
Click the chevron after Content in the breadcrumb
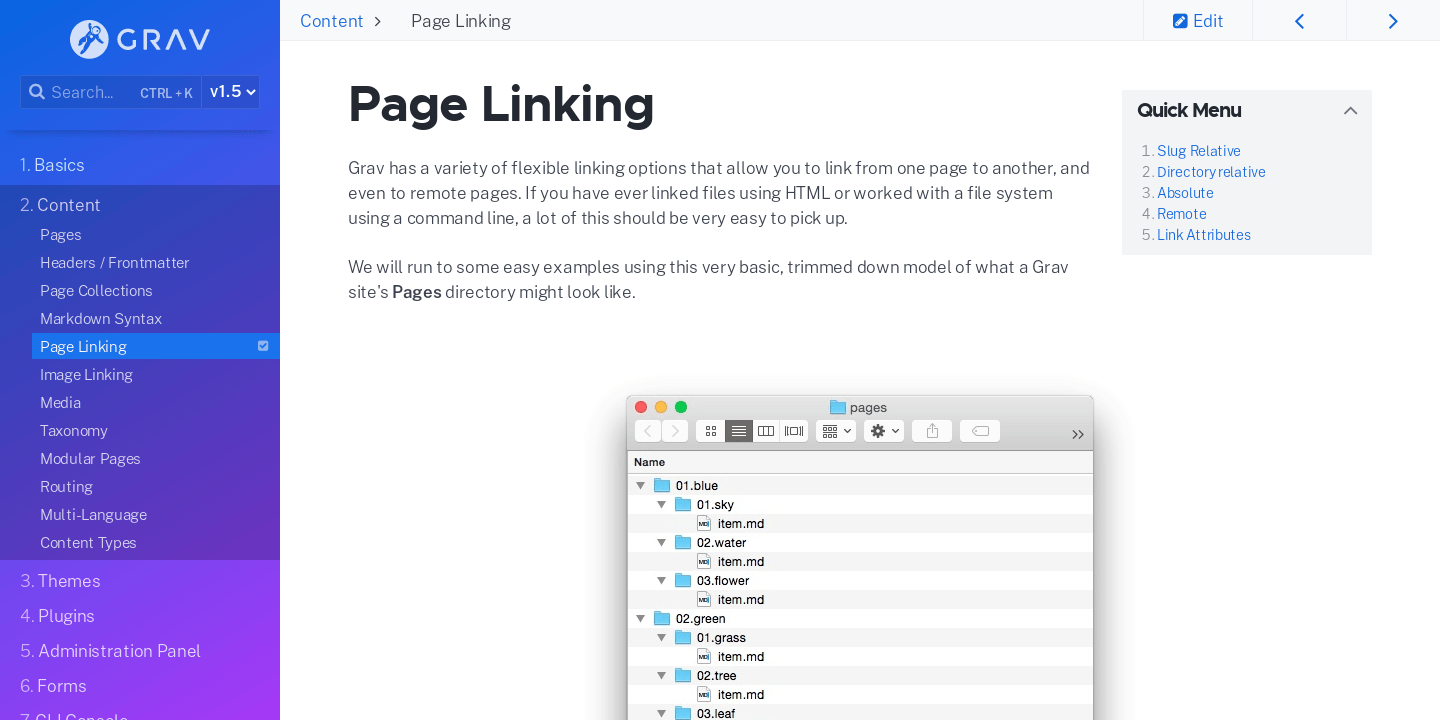(x=377, y=20)
